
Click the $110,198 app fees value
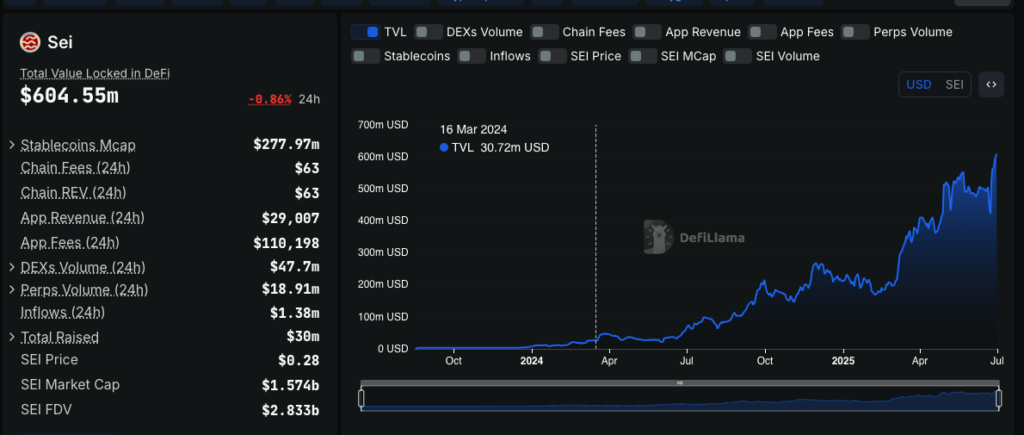(286, 244)
